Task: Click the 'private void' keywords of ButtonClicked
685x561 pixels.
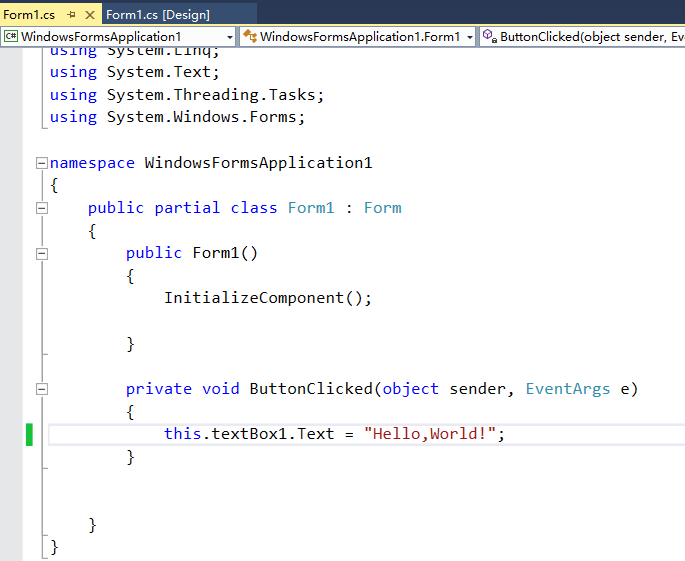Action: pos(183,389)
